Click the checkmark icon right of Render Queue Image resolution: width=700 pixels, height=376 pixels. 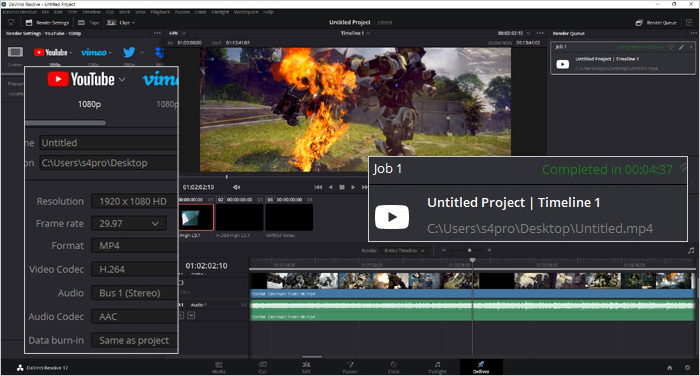689,22
